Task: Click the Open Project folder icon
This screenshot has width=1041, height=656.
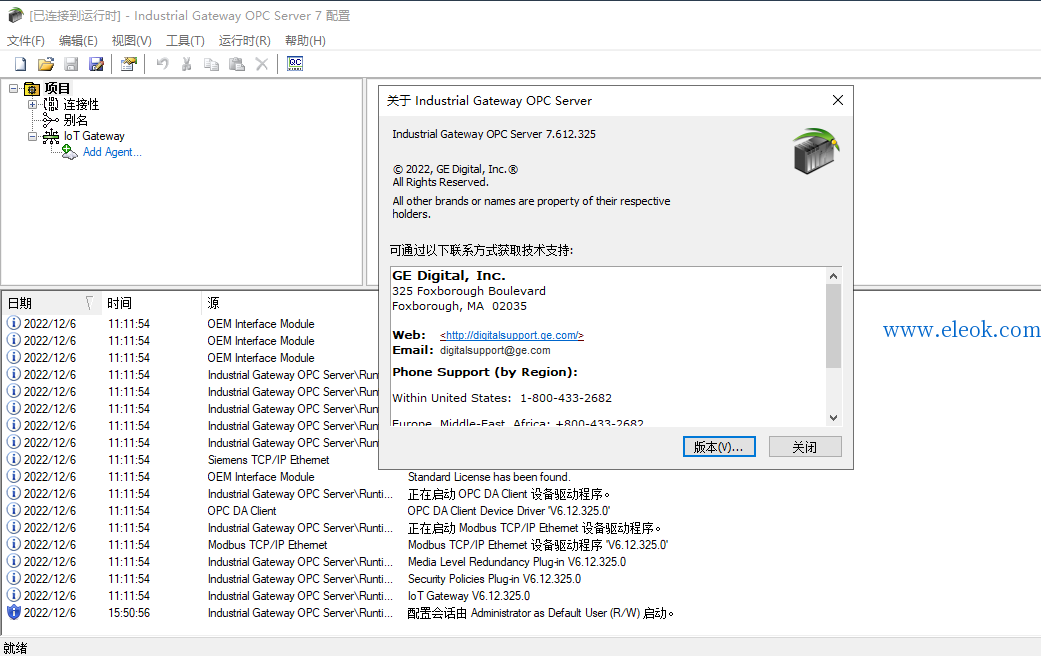Action: tap(46, 64)
